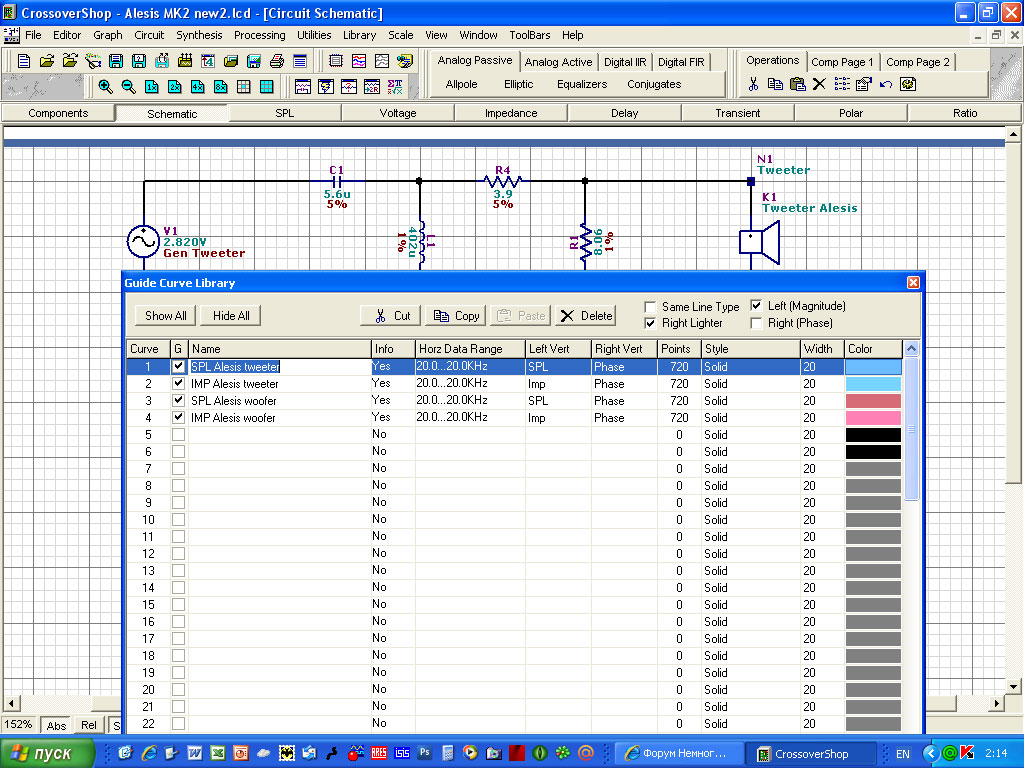The width and height of the screenshot is (1024, 768).
Task: Uncheck G box for IMP Alesis woofer
Action: point(178,417)
